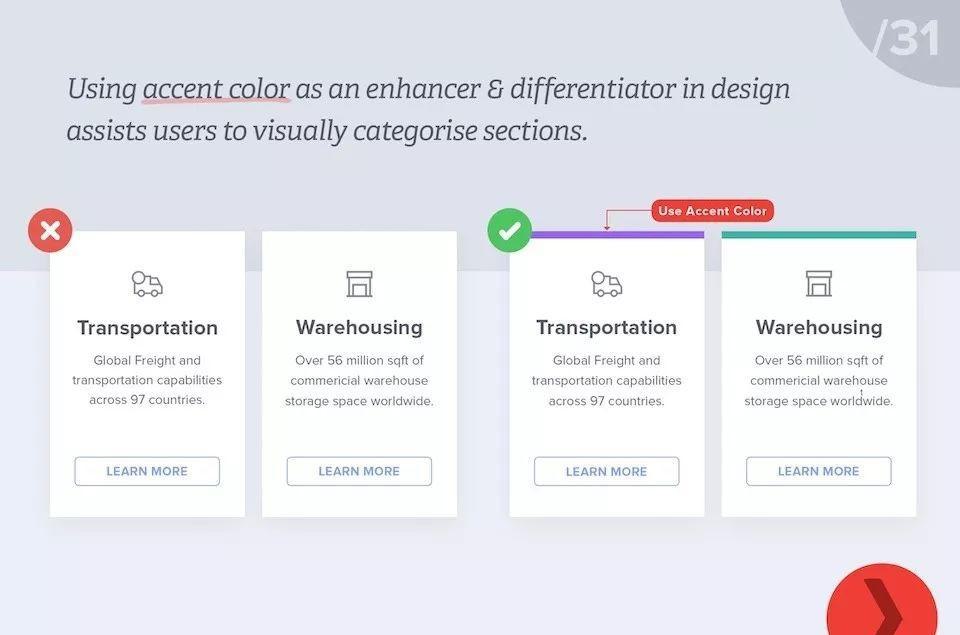Click the warehouse icon on left Warehousing card
The image size is (960, 635).
[x=359, y=284]
